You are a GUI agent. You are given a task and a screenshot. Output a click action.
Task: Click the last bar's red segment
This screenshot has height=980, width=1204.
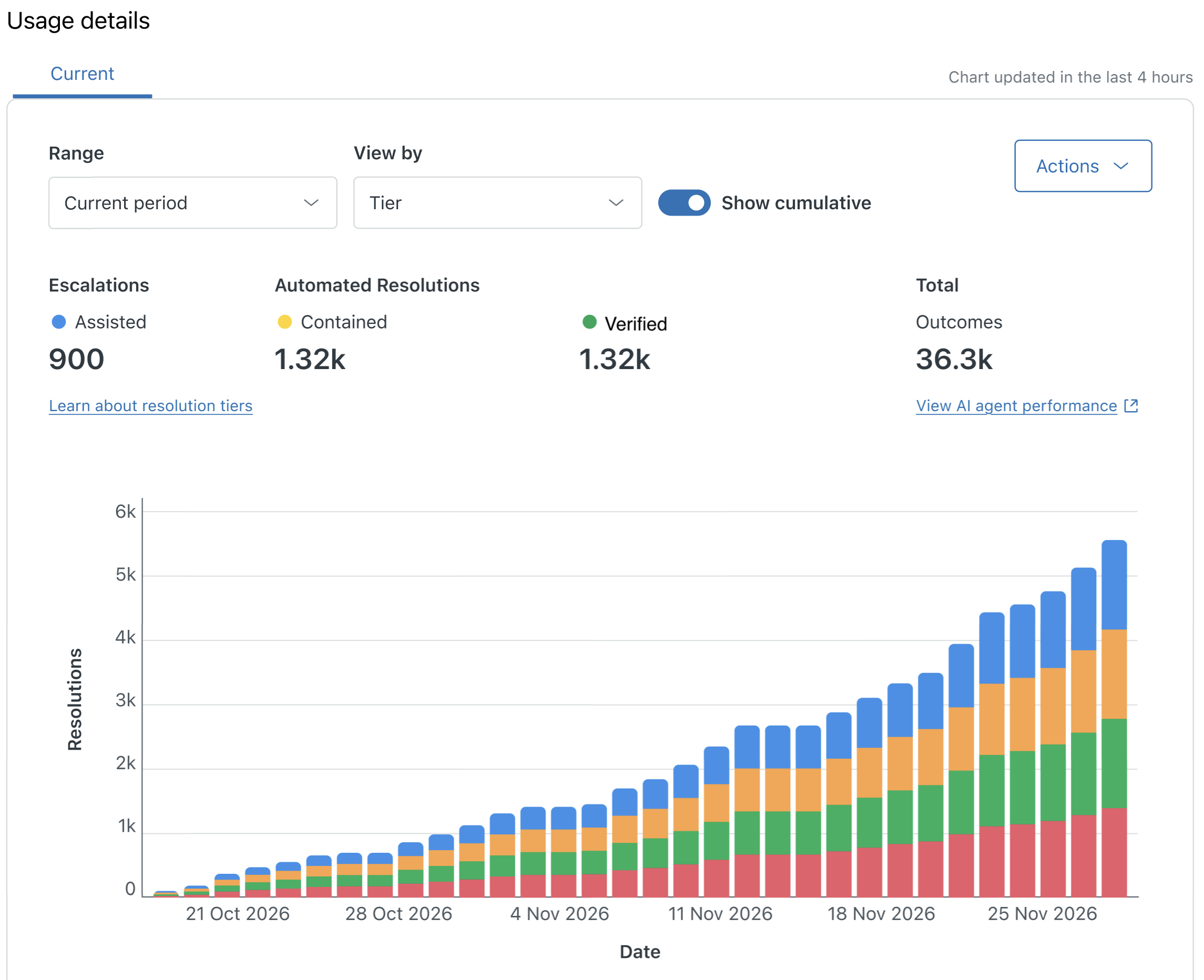(1114, 852)
